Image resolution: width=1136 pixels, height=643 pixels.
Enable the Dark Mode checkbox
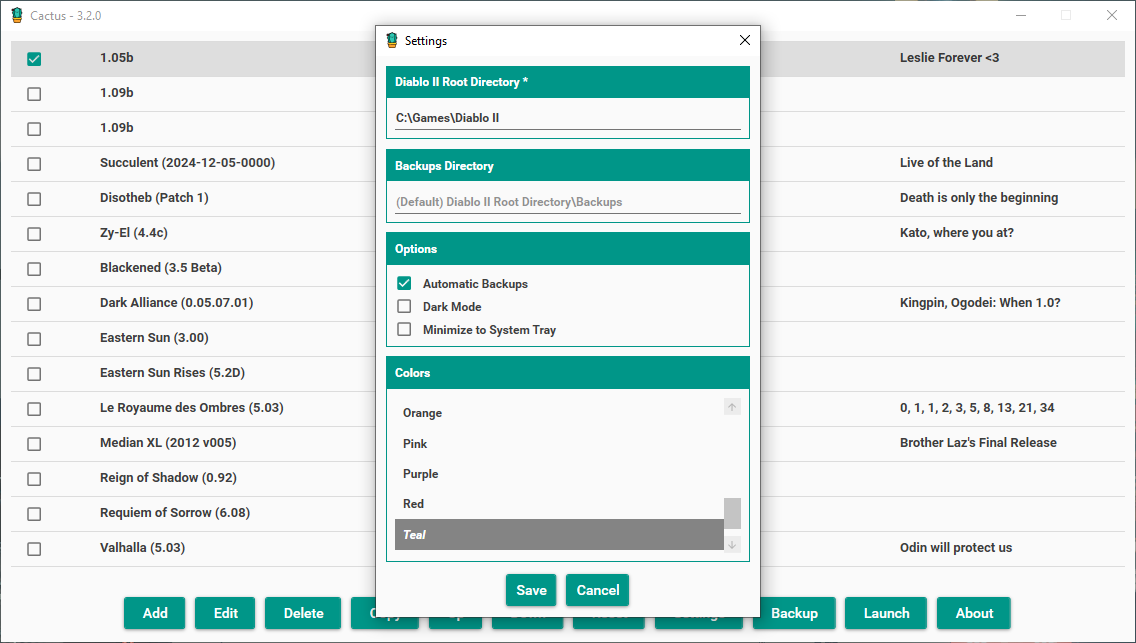click(x=404, y=306)
